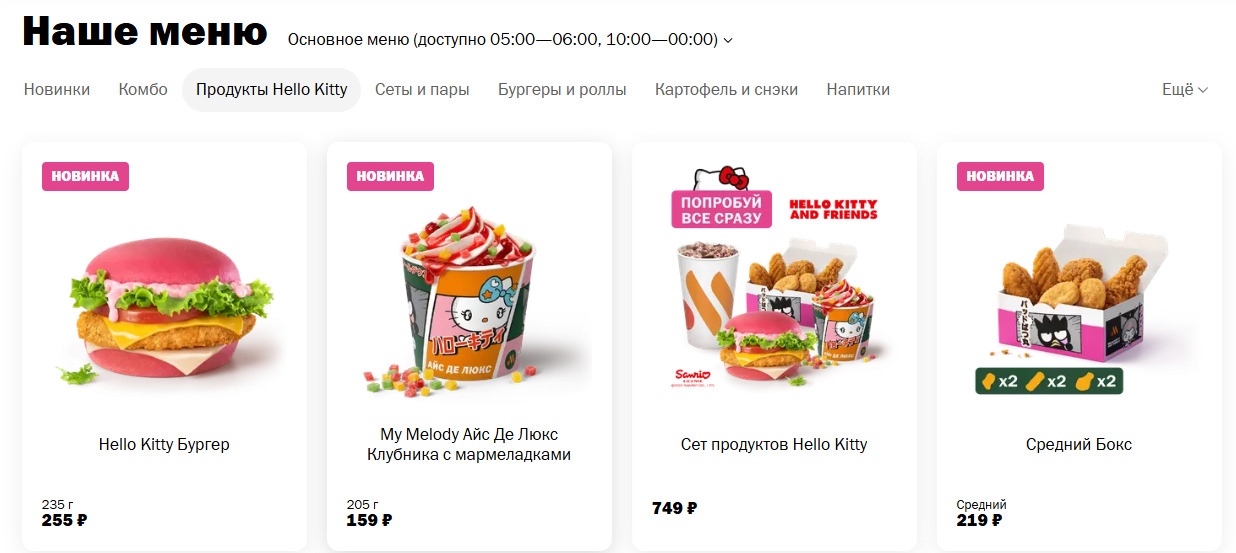Open the Картофель и снэки tab
The width and height of the screenshot is (1236, 553).
726,90
